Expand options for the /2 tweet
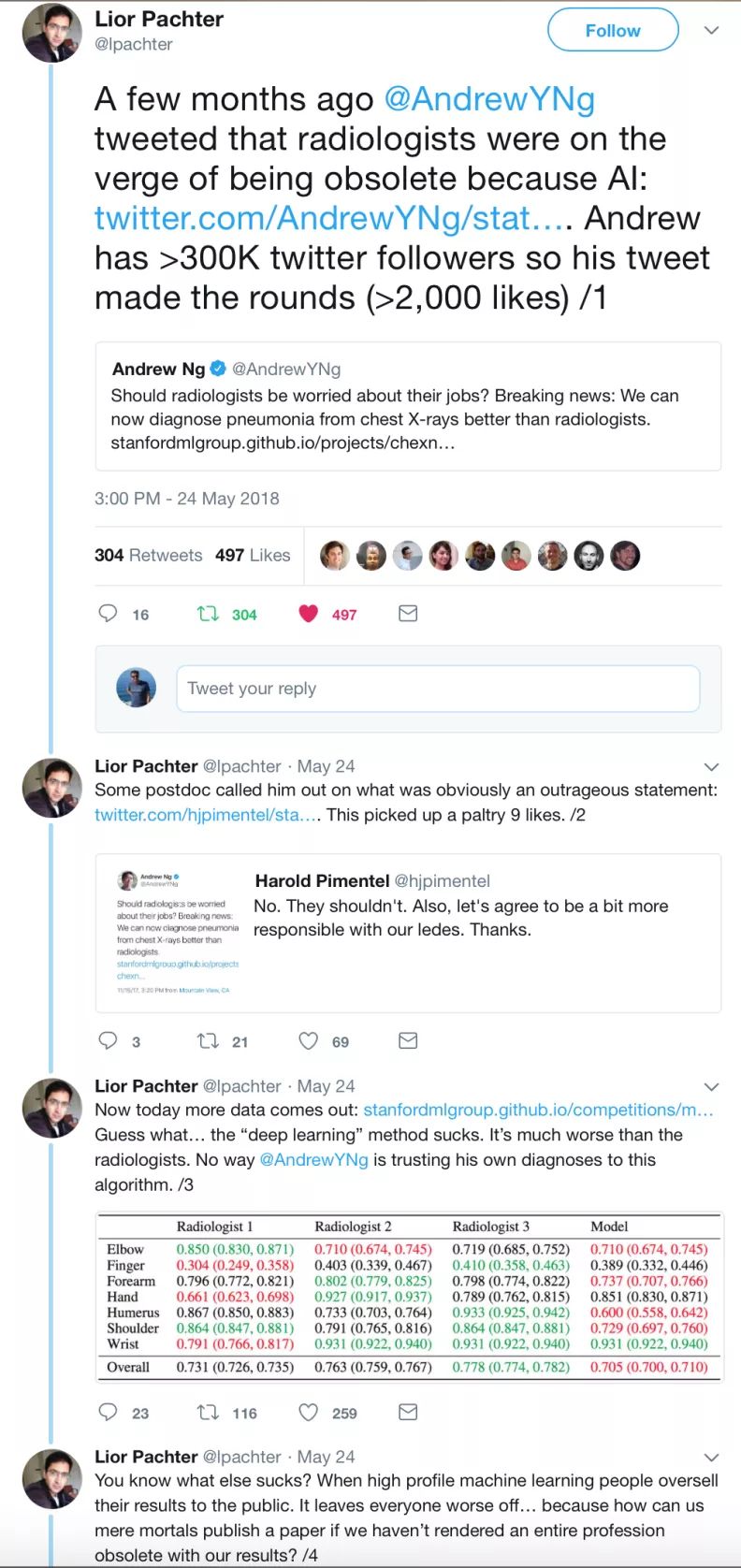 (x=711, y=767)
